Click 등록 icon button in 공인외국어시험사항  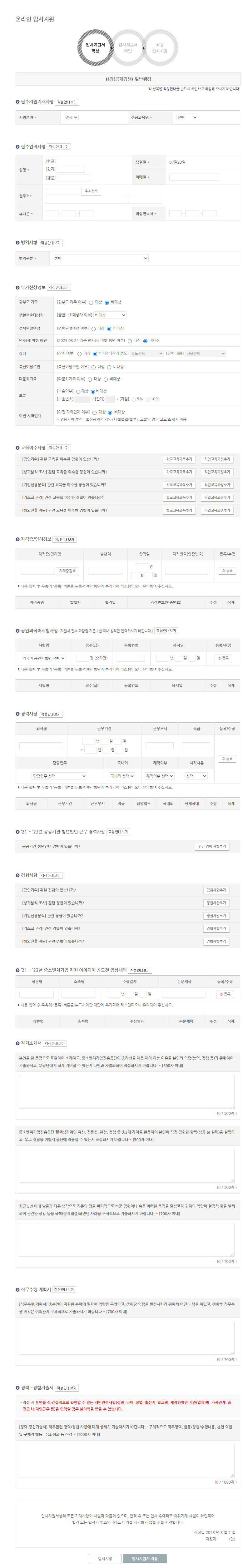tap(224, 658)
